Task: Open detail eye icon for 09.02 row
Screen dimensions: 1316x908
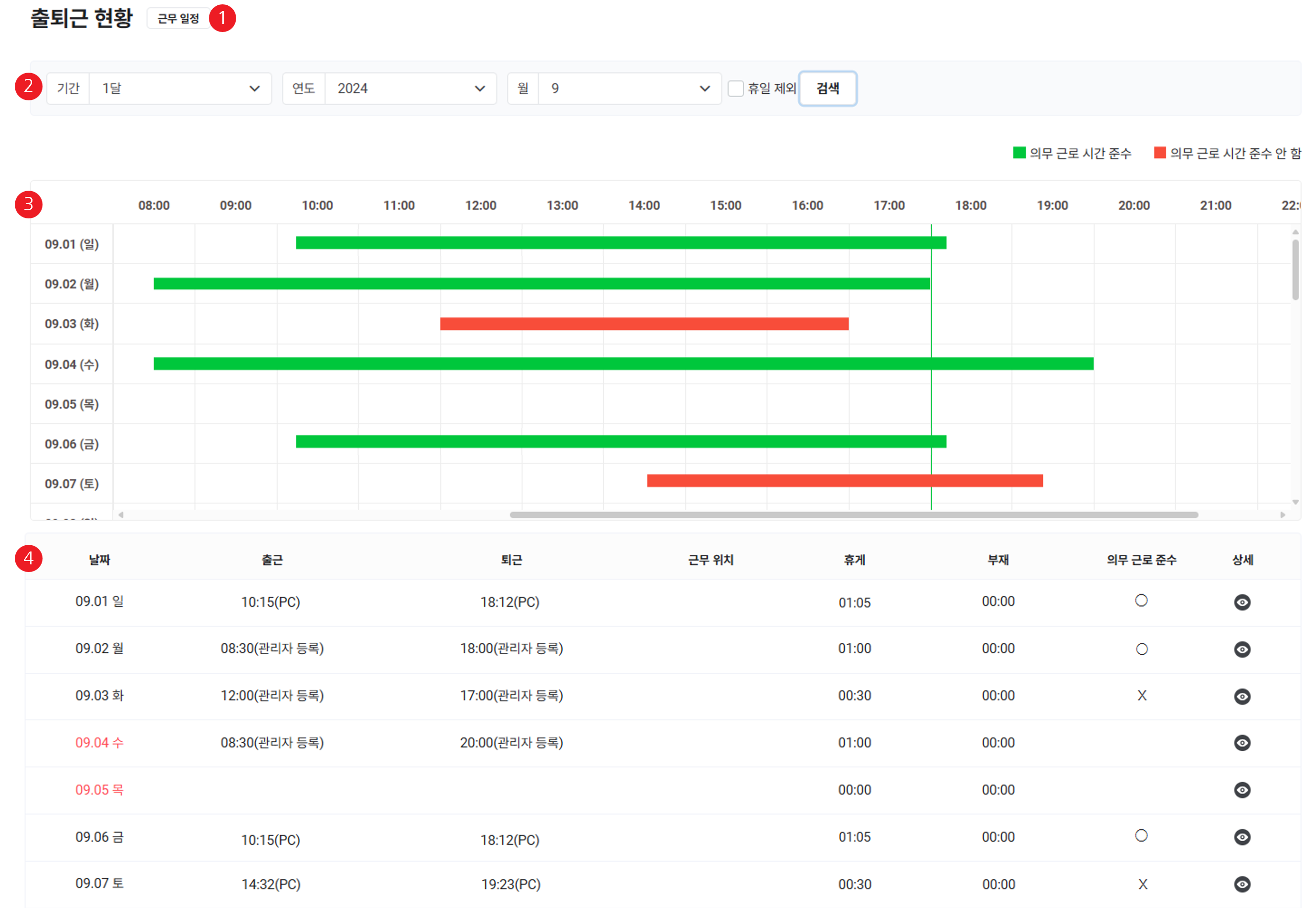Action: pyautogui.click(x=1241, y=649)
